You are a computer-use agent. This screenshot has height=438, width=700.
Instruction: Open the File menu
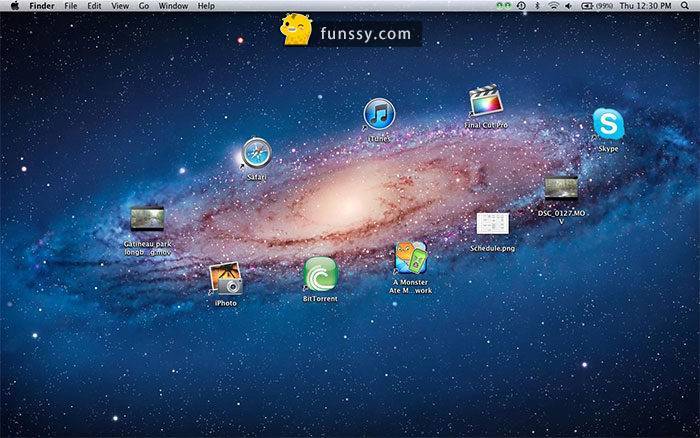point(71,6)
